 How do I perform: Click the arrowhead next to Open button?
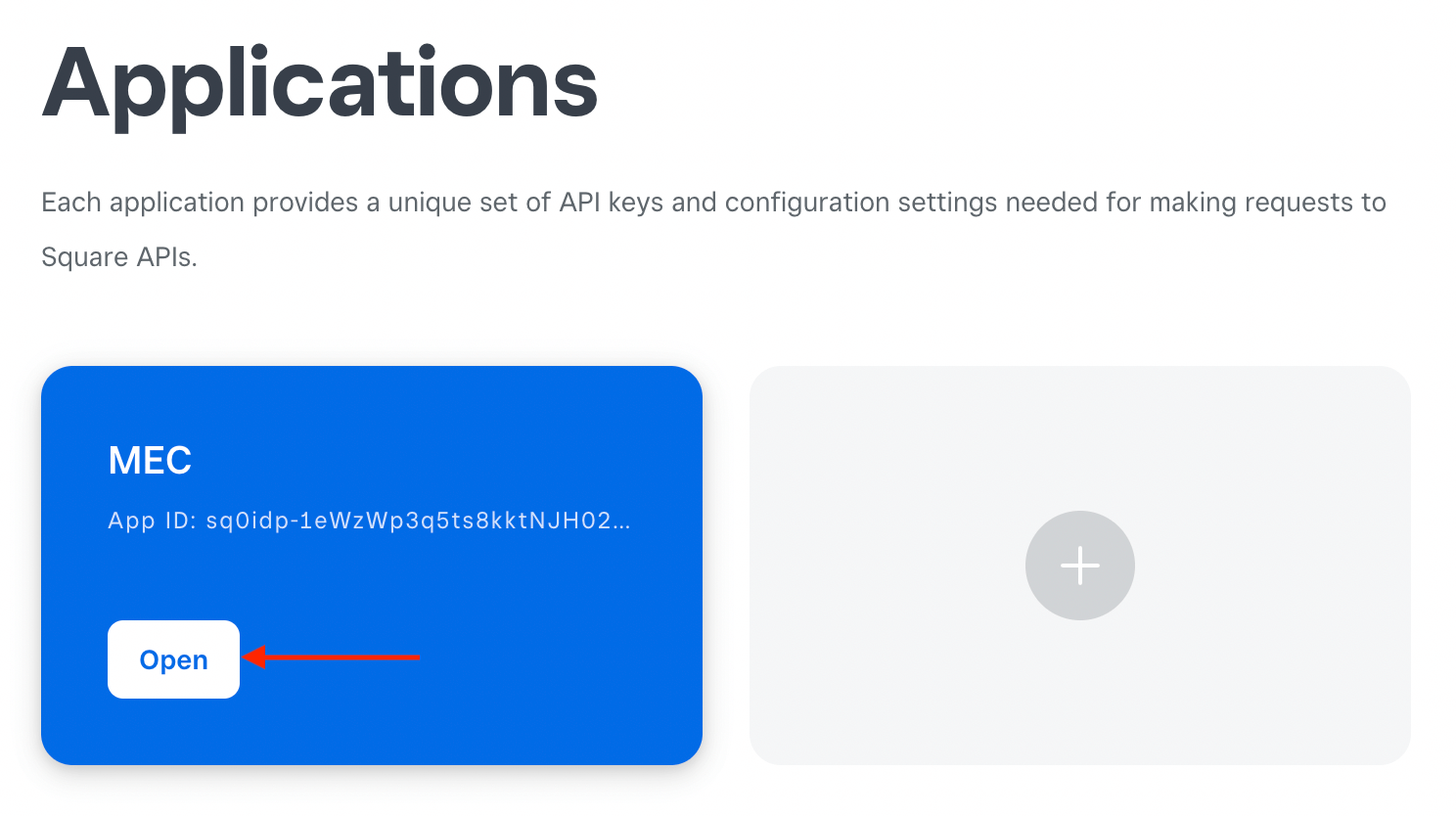[254, 657]
